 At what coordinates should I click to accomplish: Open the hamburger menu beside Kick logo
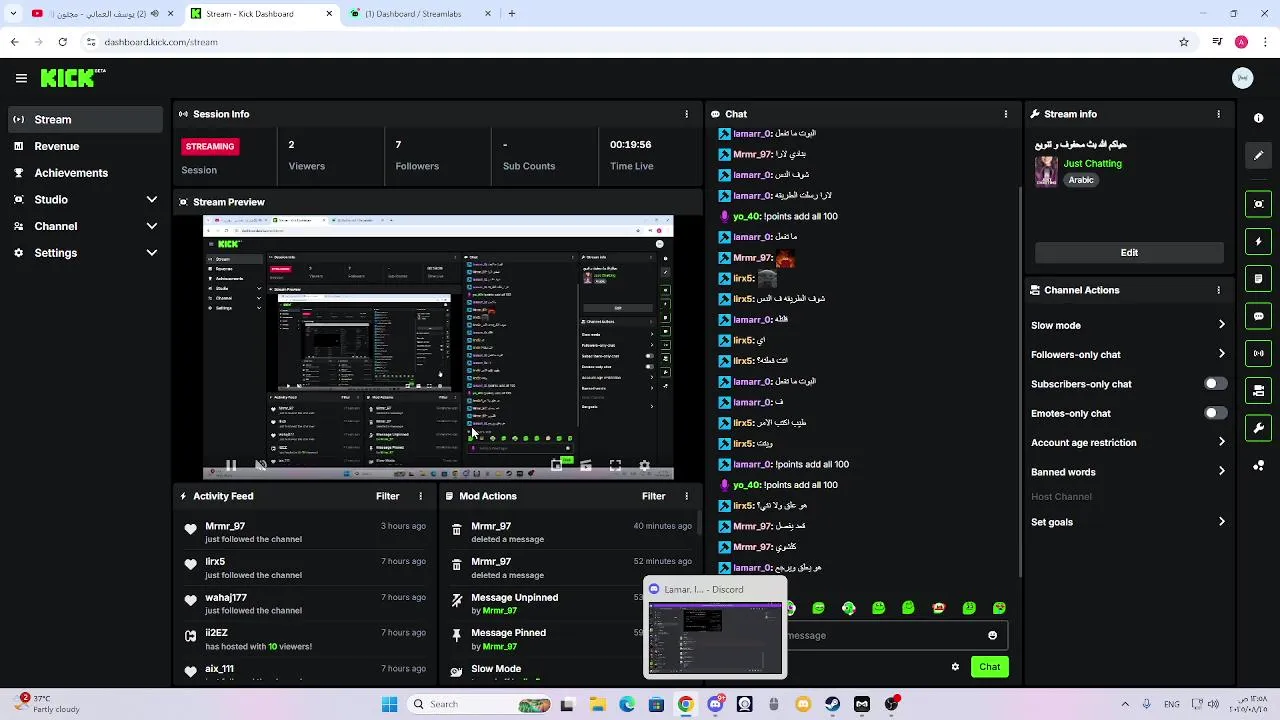click(x=21, y=78)
